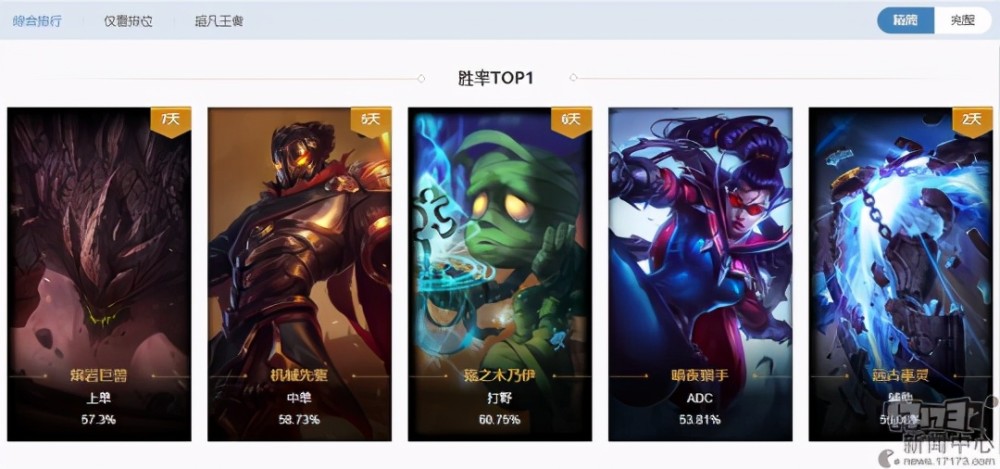The width and height of the screenshot is (1000, 469).
Task: Switch to the third top navigation tab
Action: coord(219,20)
